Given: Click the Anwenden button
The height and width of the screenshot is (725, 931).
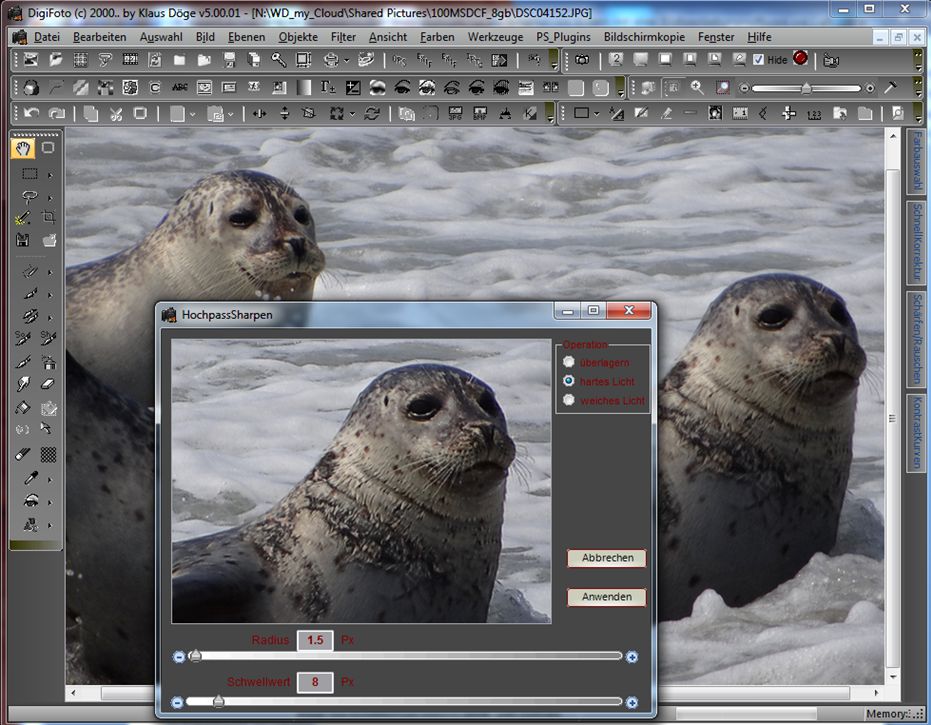Looking at the screenshot, I should pyautogui.click(x=606, y=597).
